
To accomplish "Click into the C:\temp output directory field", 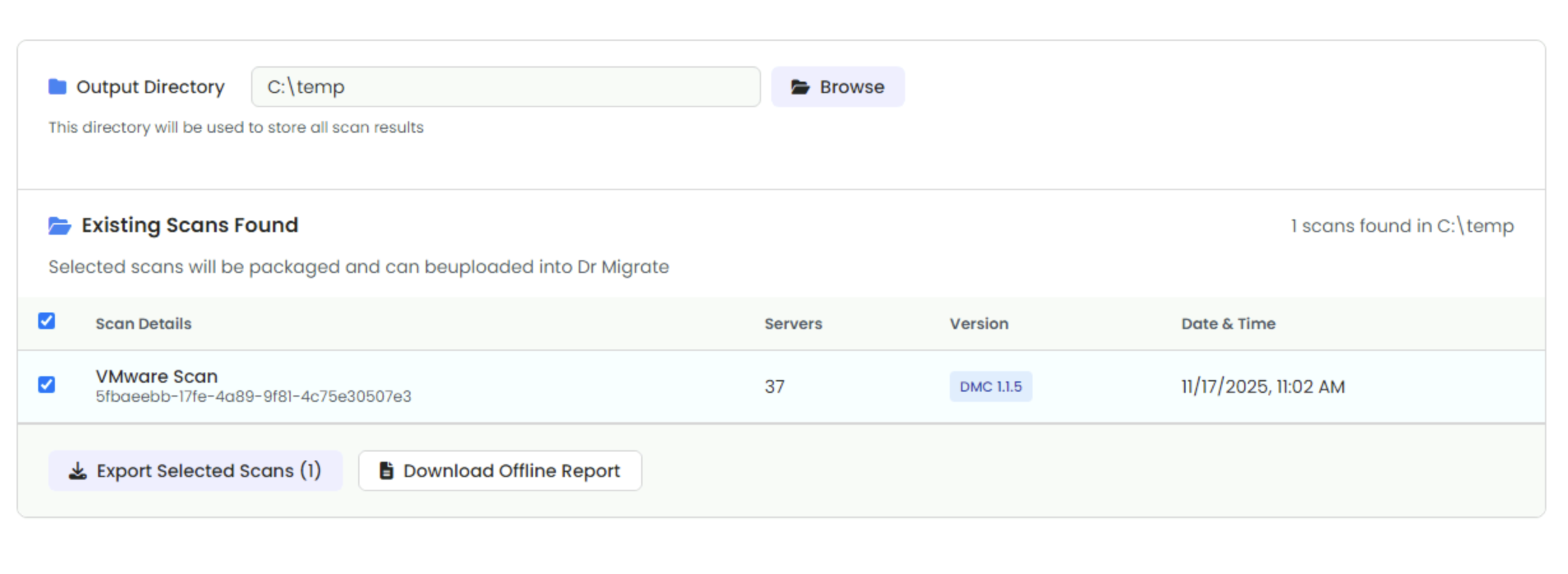I will pos(505,87).
